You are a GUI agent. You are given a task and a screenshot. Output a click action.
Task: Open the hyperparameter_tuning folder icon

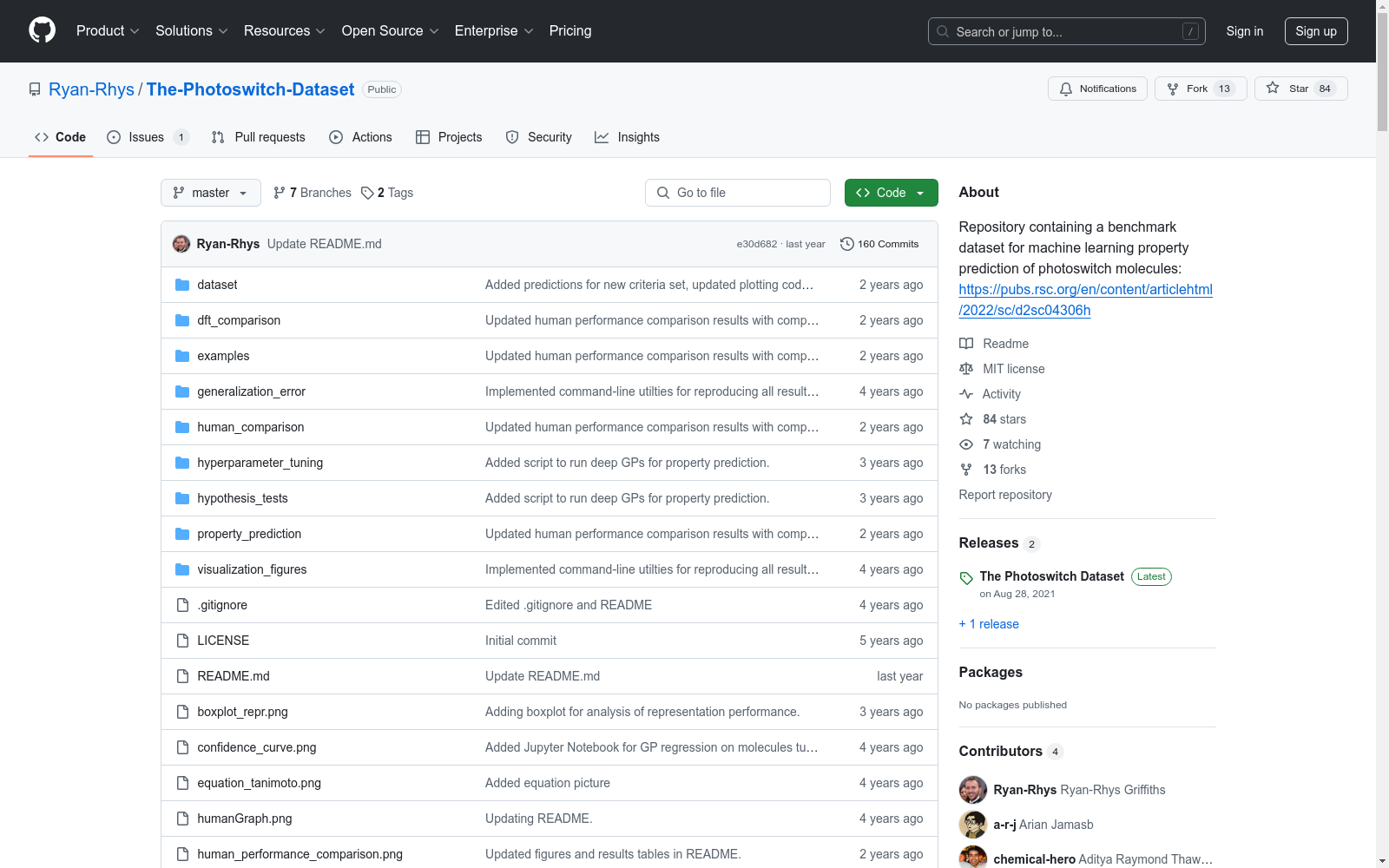(x=182, y=463)
